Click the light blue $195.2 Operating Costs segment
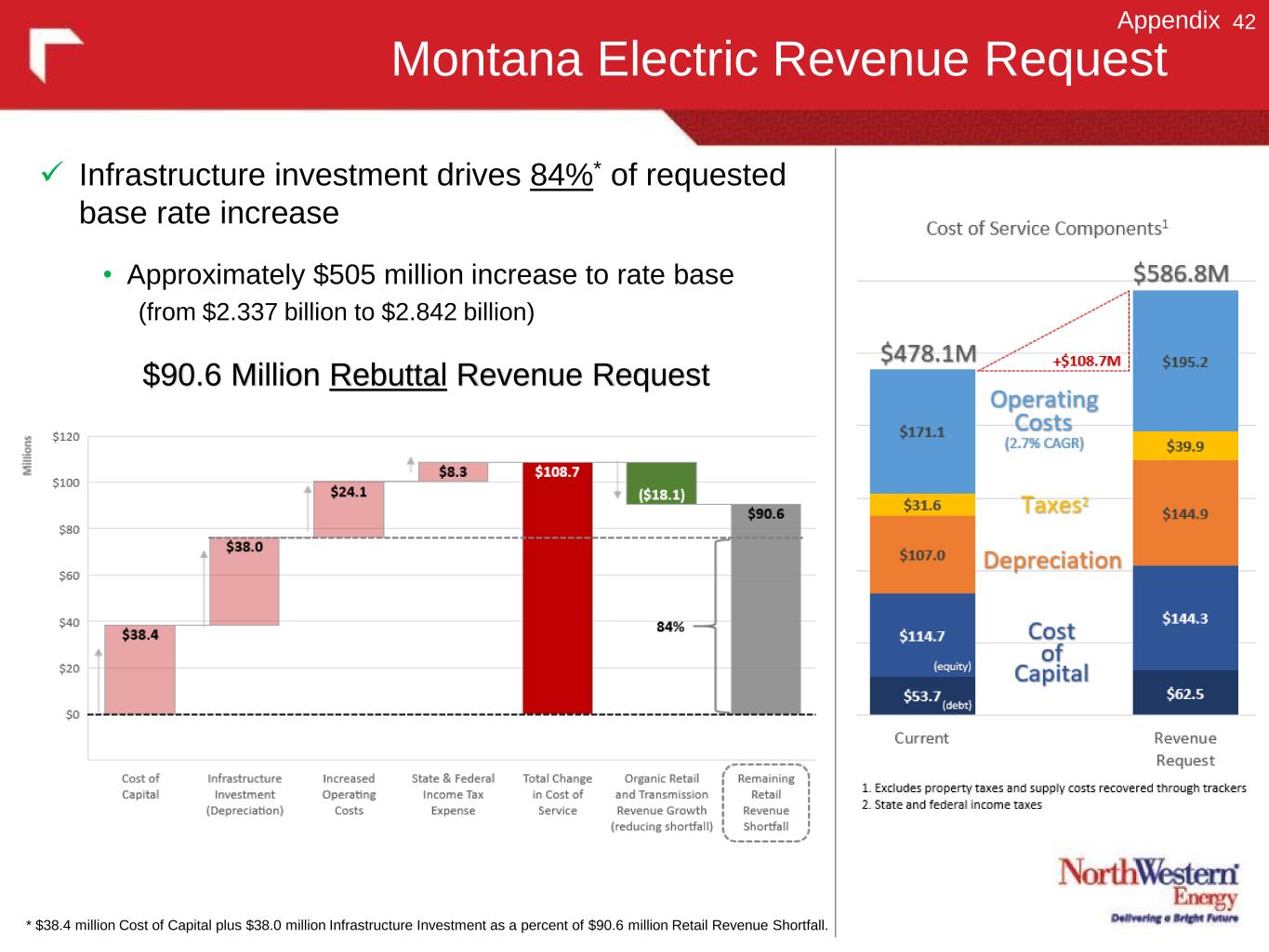Viewport: 1269px width, 952px height. click(x=1184, y=362)
